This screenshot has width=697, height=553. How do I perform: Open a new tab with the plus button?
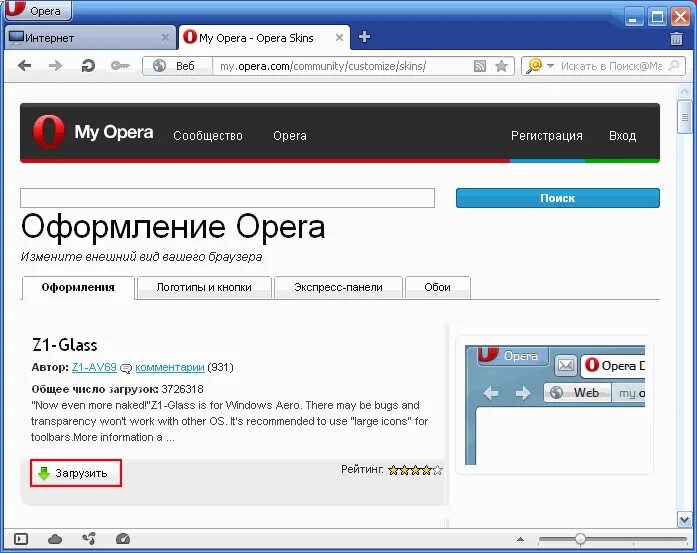tap(364, 37)
